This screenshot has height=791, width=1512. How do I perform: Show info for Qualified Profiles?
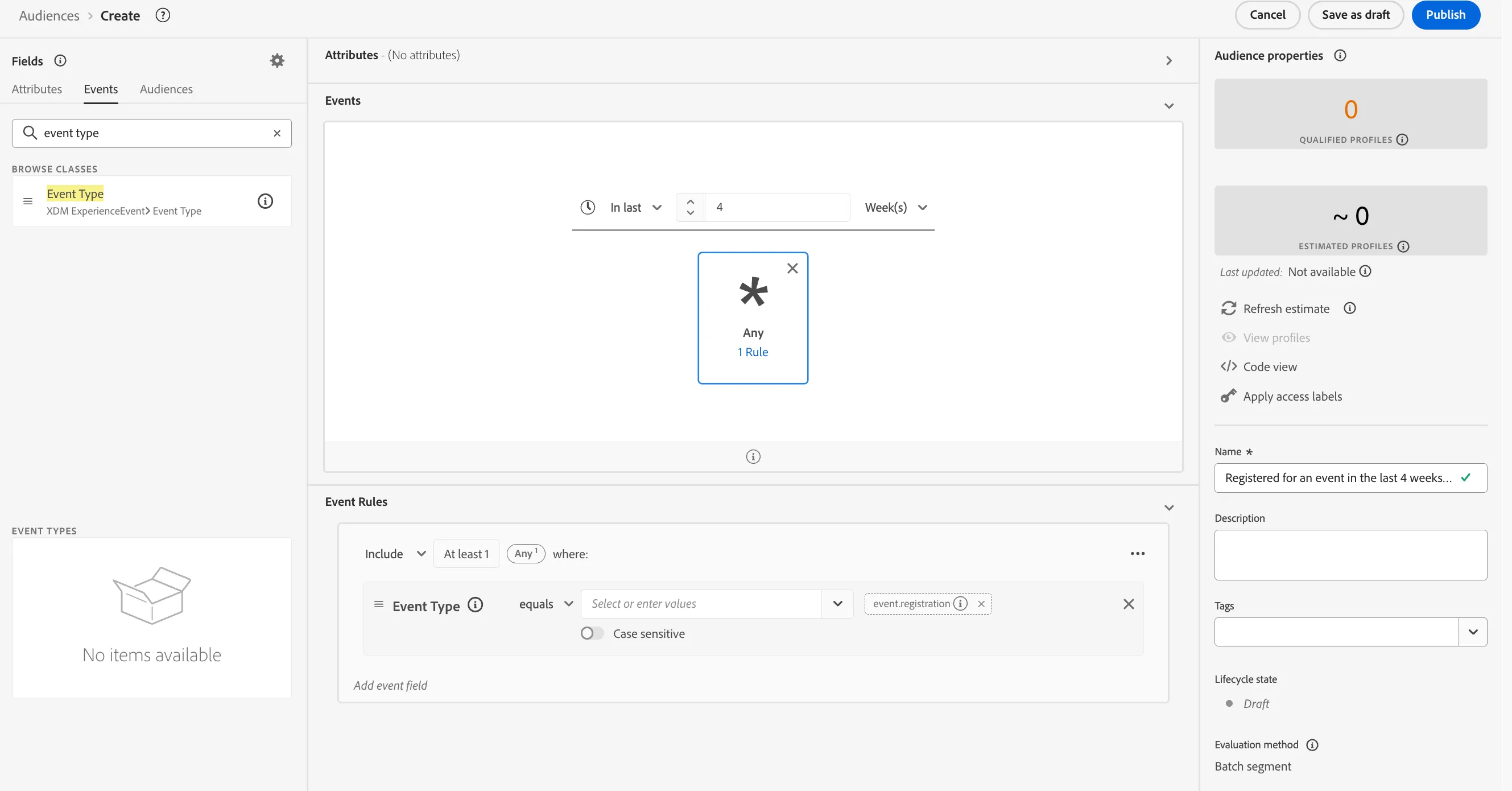[1402, 140]
